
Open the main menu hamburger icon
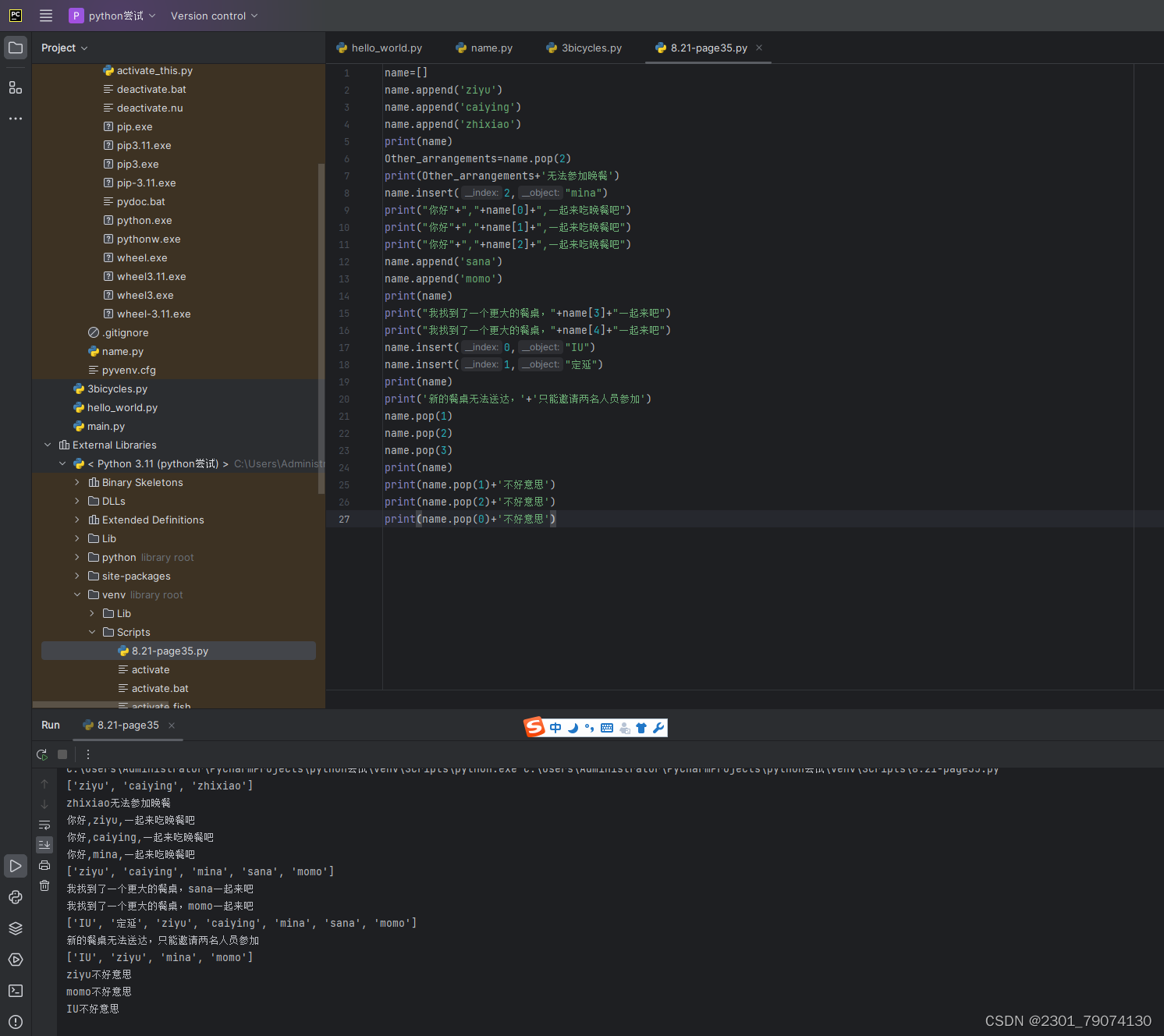tap(45, 15)
